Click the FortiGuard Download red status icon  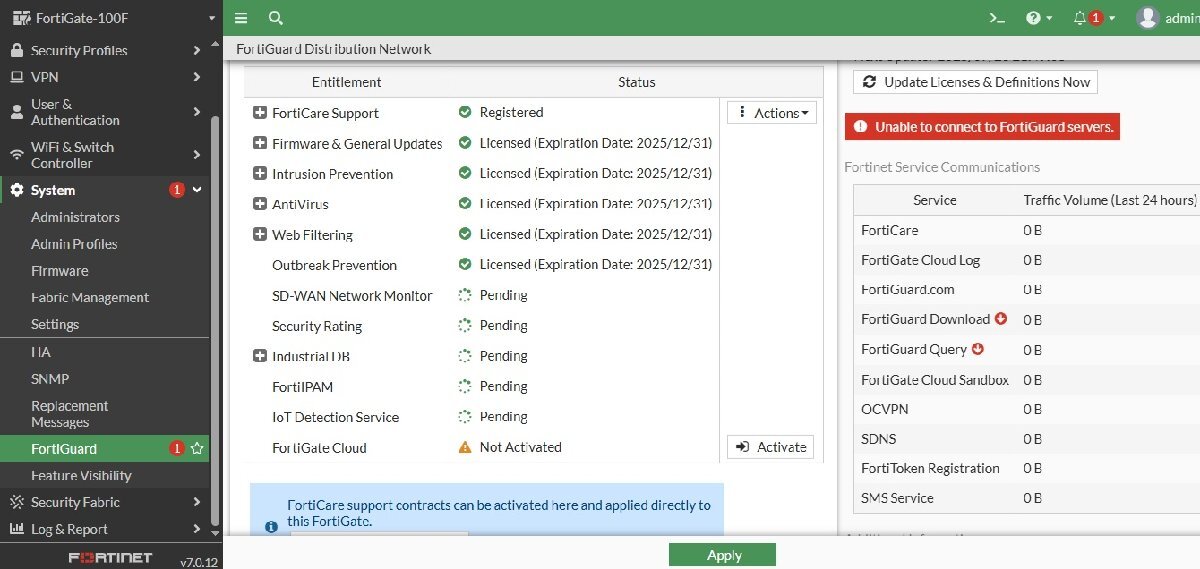pos(1001,319)
